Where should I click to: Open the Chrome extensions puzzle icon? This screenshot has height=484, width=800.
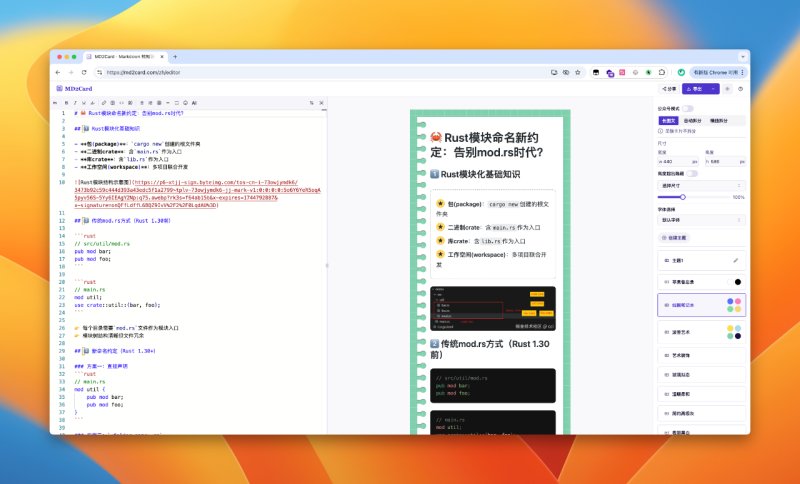[662, 72]
